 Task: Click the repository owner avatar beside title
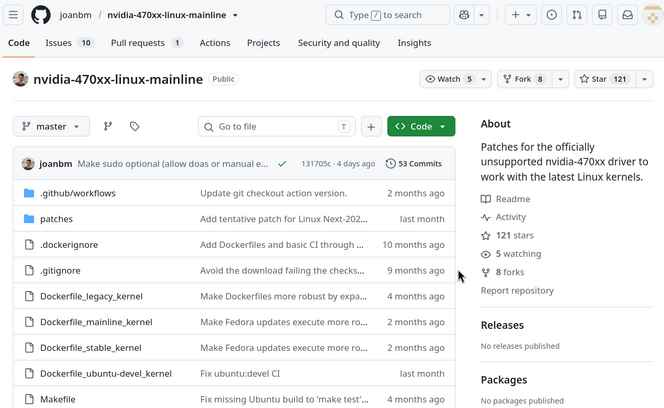coord(20,79)
